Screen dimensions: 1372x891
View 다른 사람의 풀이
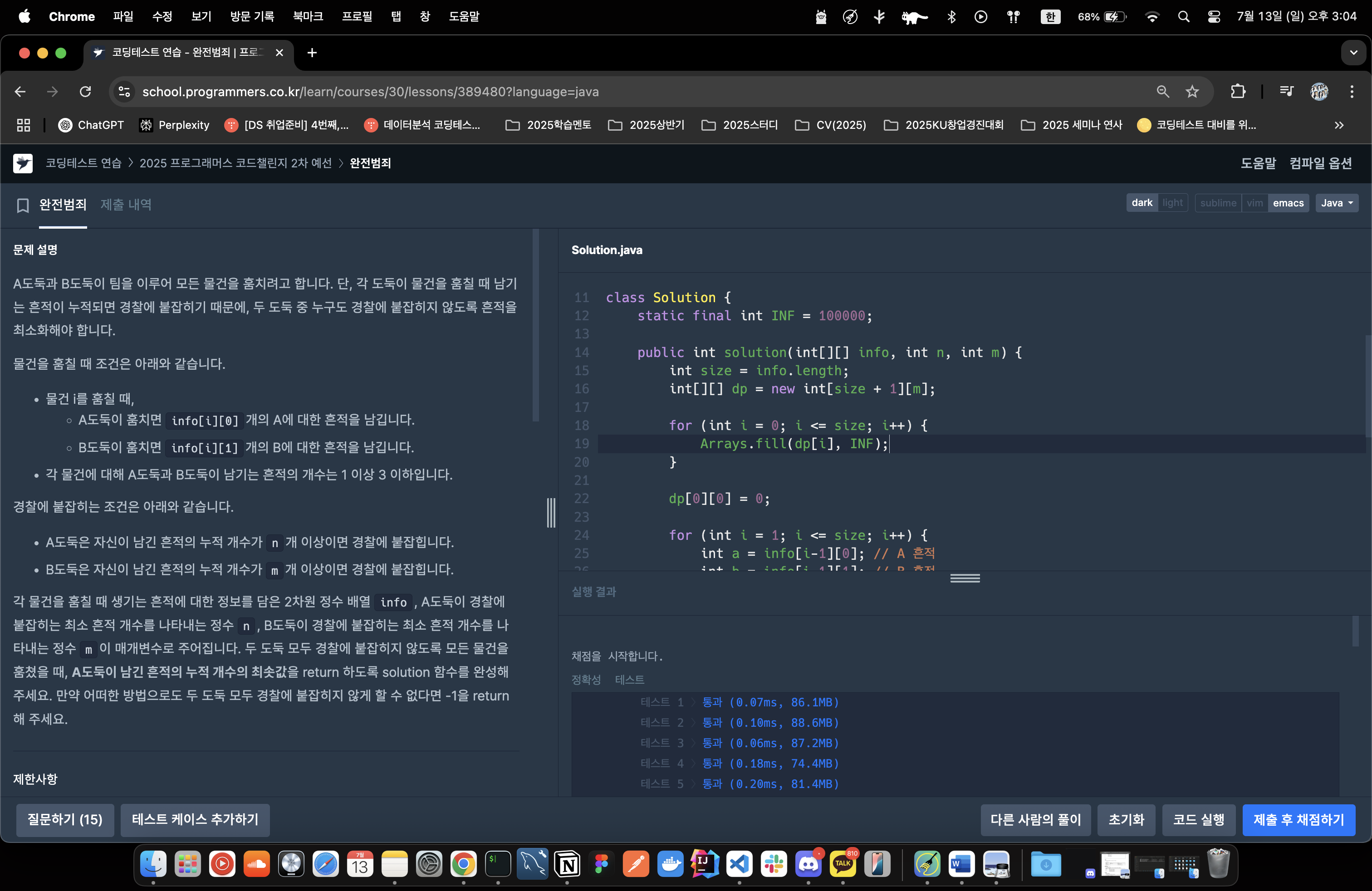pyautogui.click(x=1035, y=819)
